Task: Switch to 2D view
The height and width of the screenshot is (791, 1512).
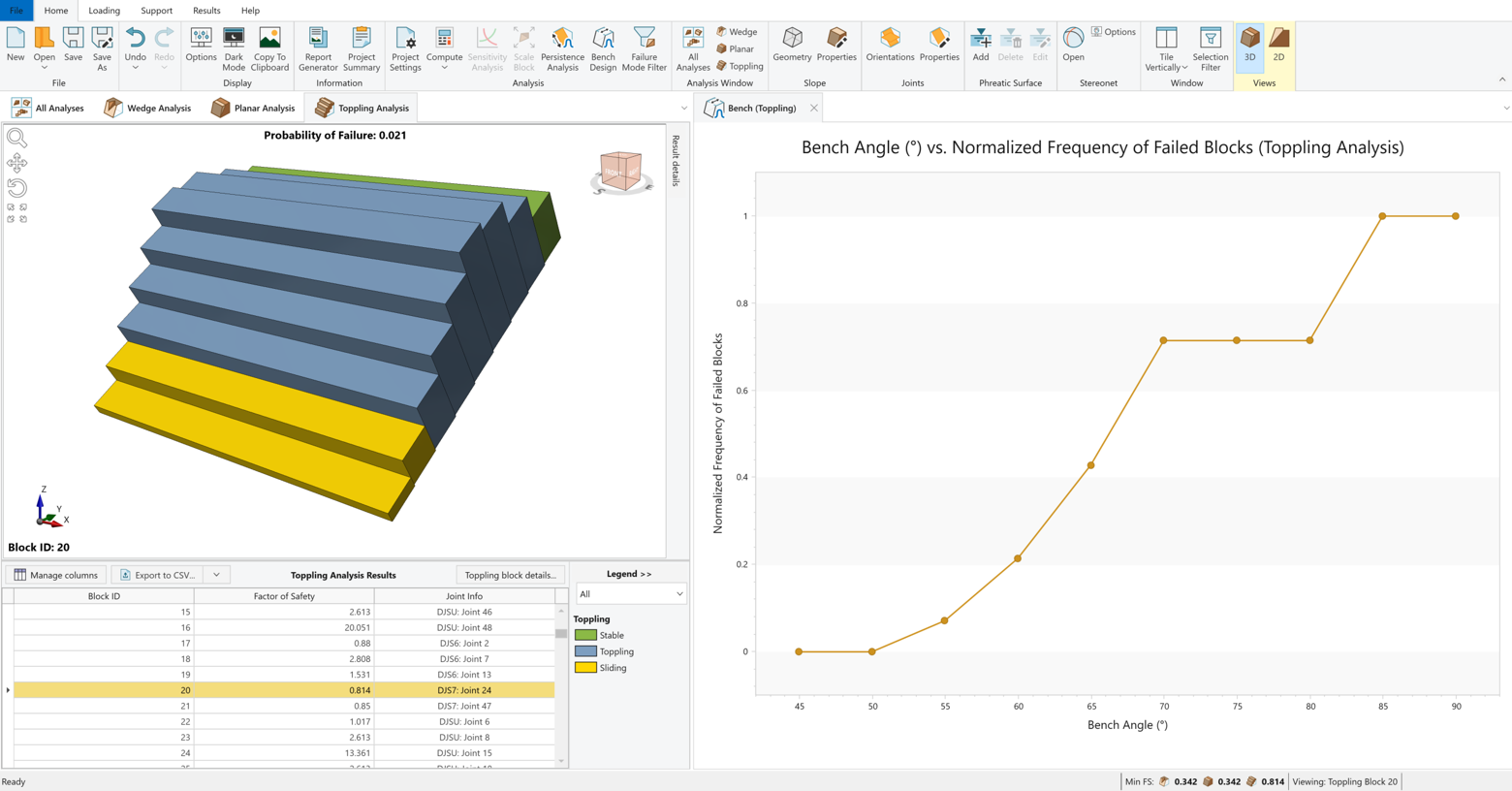Action: coord(1278,46)
